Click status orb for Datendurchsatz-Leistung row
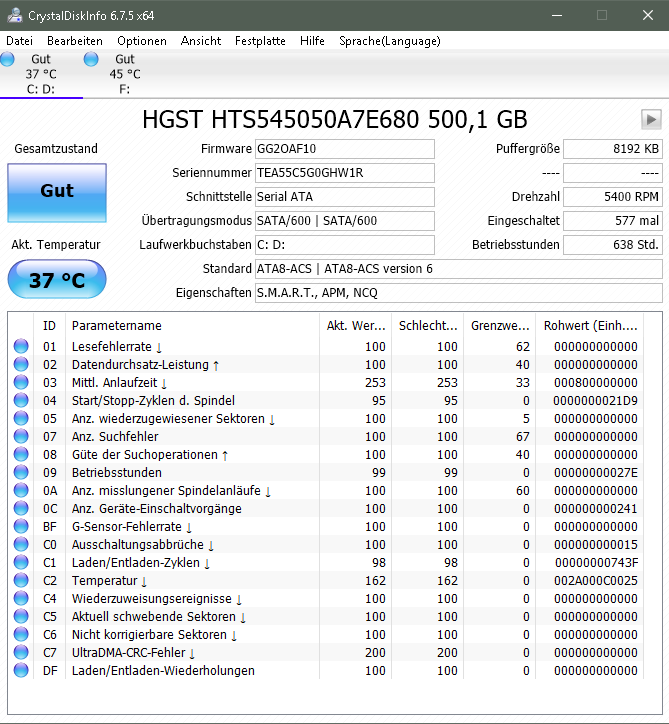The width and height of the screenshot is (669, 724). [x=21, y=364]
